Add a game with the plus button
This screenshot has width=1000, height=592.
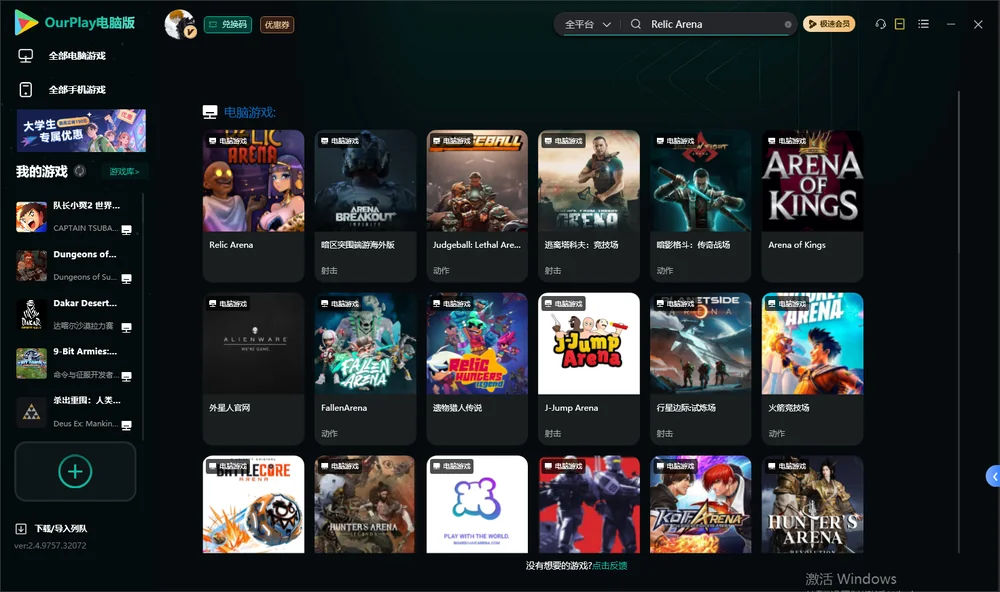click(75, 471)
